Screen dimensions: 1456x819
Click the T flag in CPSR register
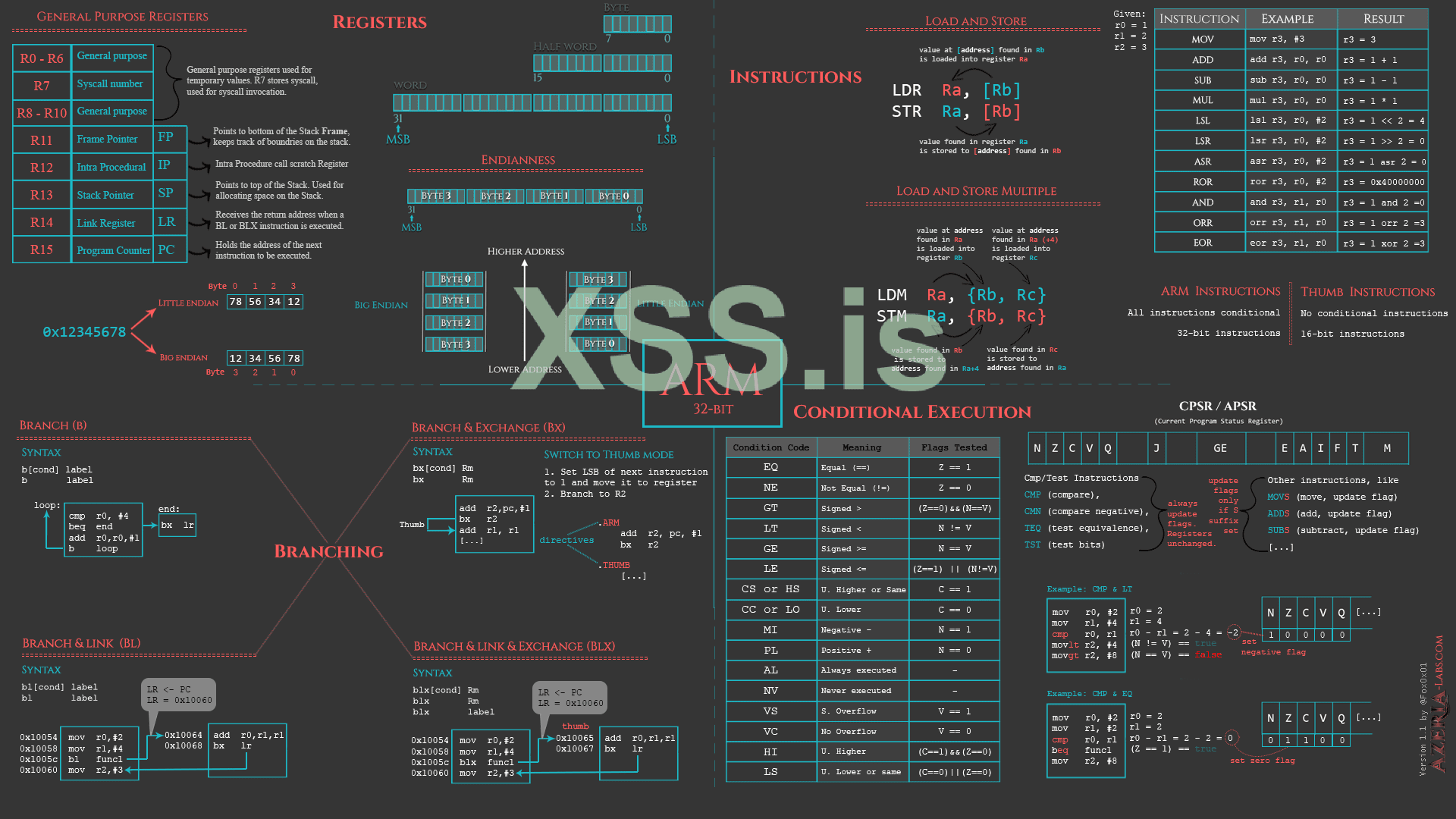[1355, 448]
